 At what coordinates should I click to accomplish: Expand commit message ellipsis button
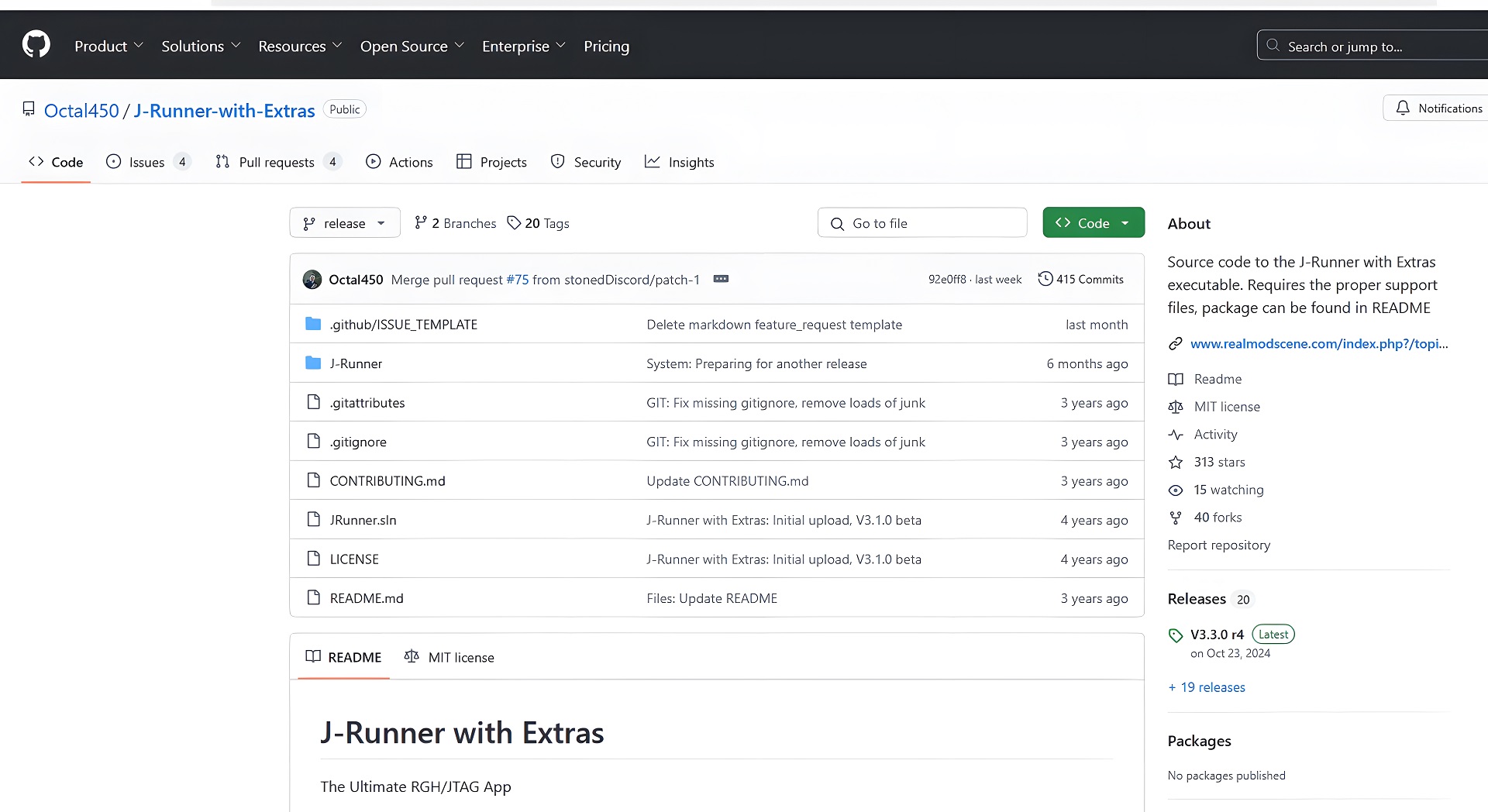pos(721,279)
